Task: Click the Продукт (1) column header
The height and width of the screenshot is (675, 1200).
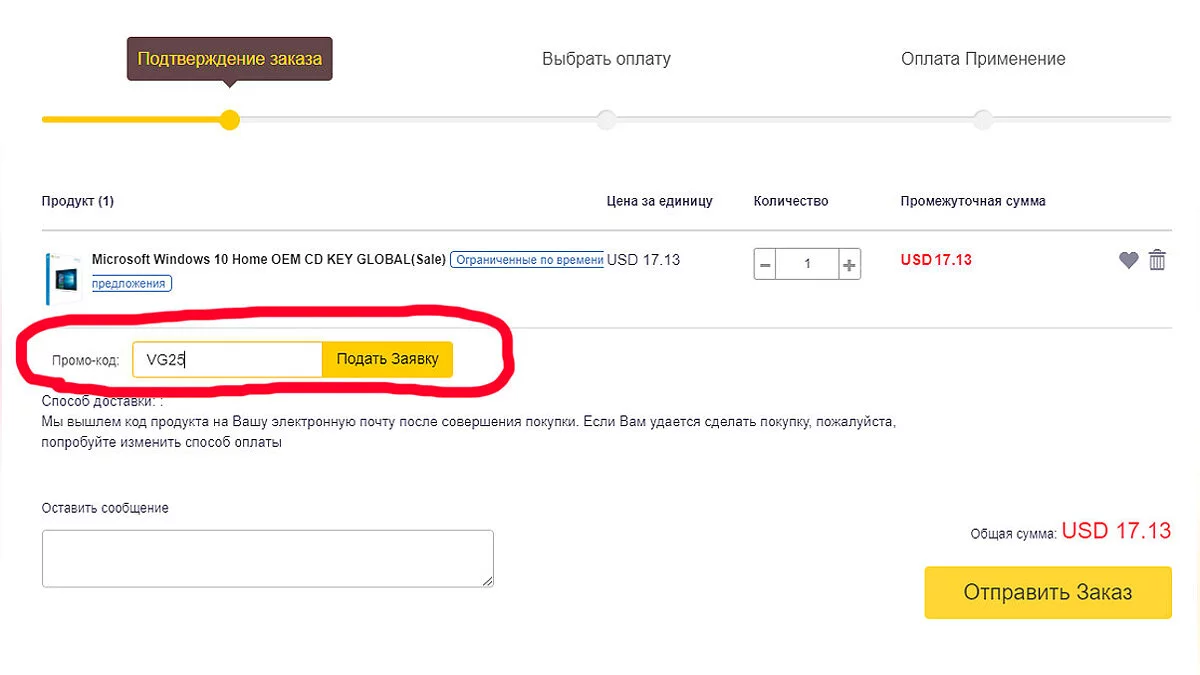Action: pos(78,201)
